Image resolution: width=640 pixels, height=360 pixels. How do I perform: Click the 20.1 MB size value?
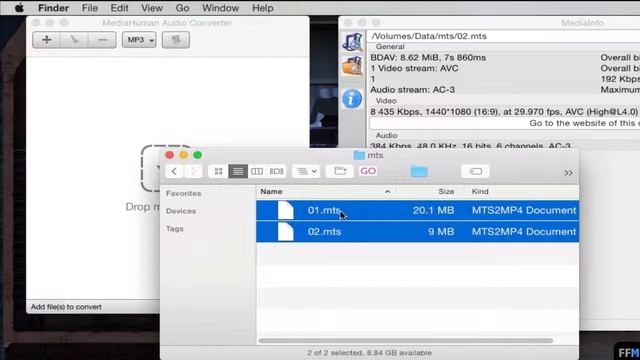tap(433, 210)
